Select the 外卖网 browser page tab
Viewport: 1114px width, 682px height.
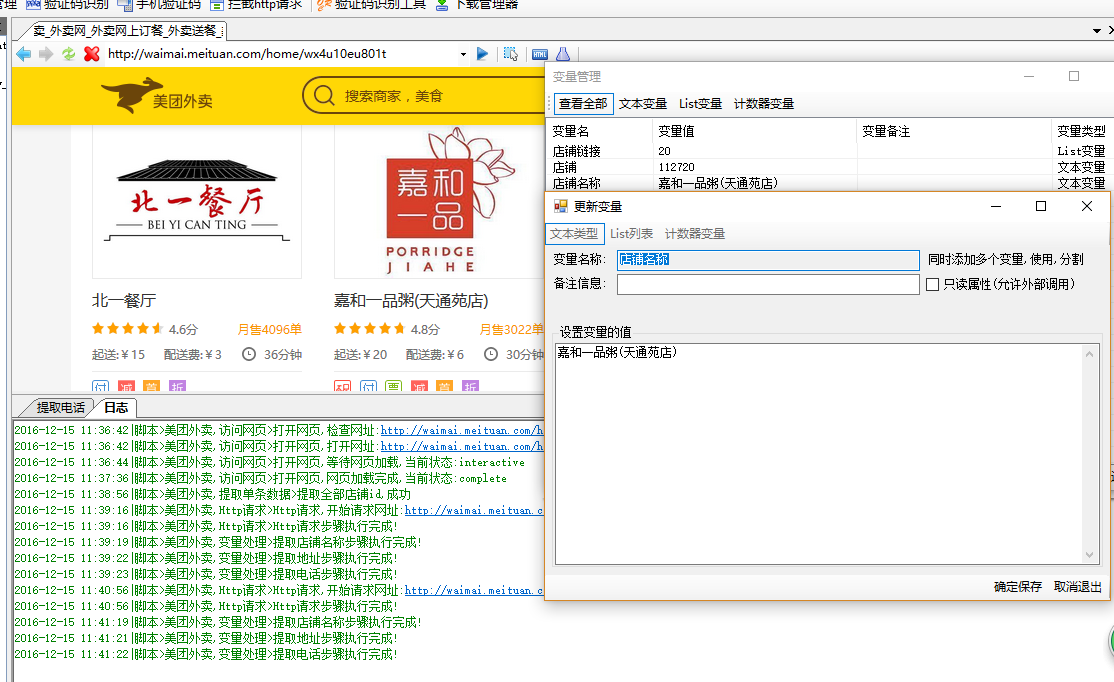128,31
